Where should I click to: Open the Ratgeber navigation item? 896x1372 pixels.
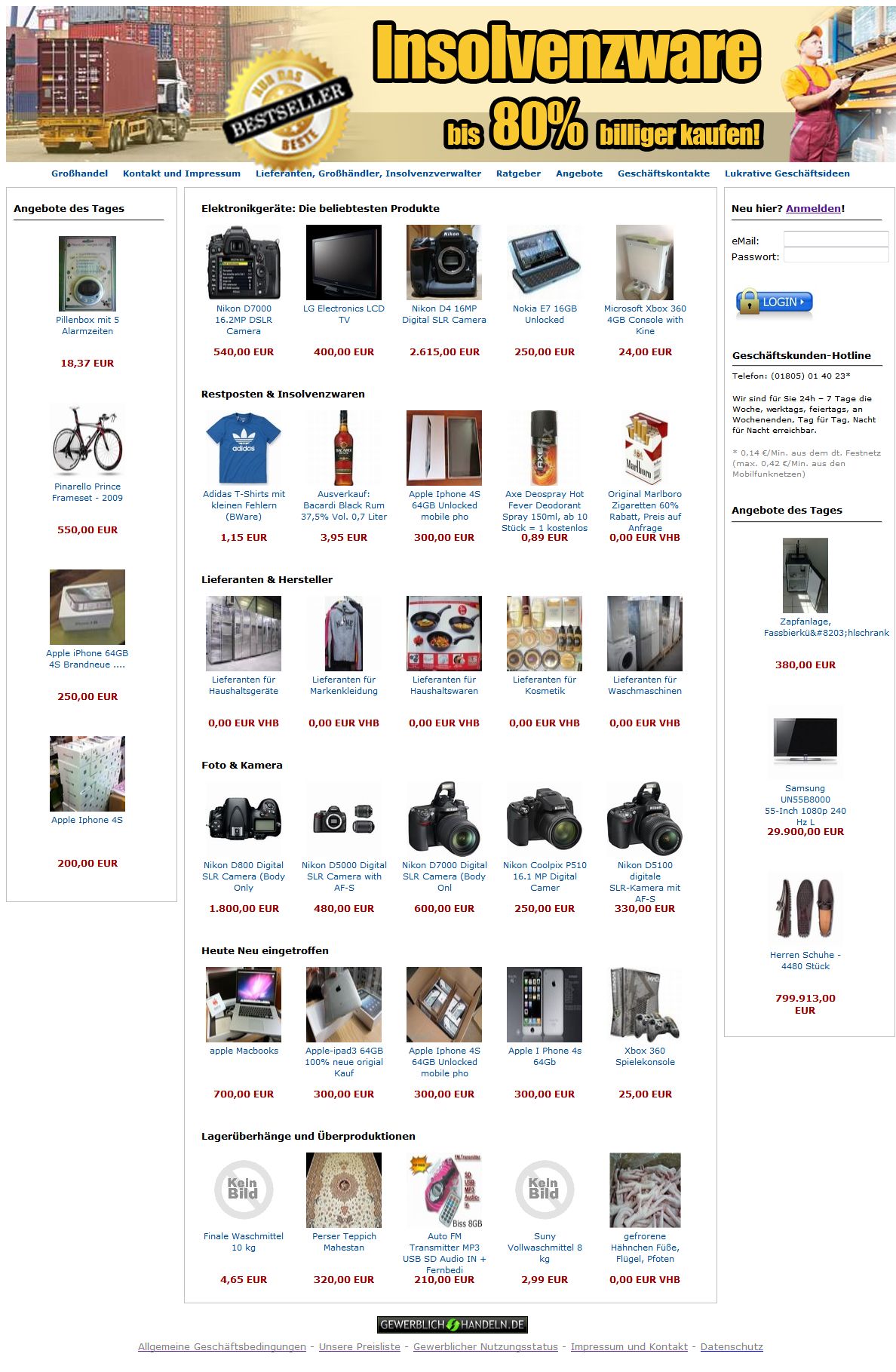click(518, 173)
